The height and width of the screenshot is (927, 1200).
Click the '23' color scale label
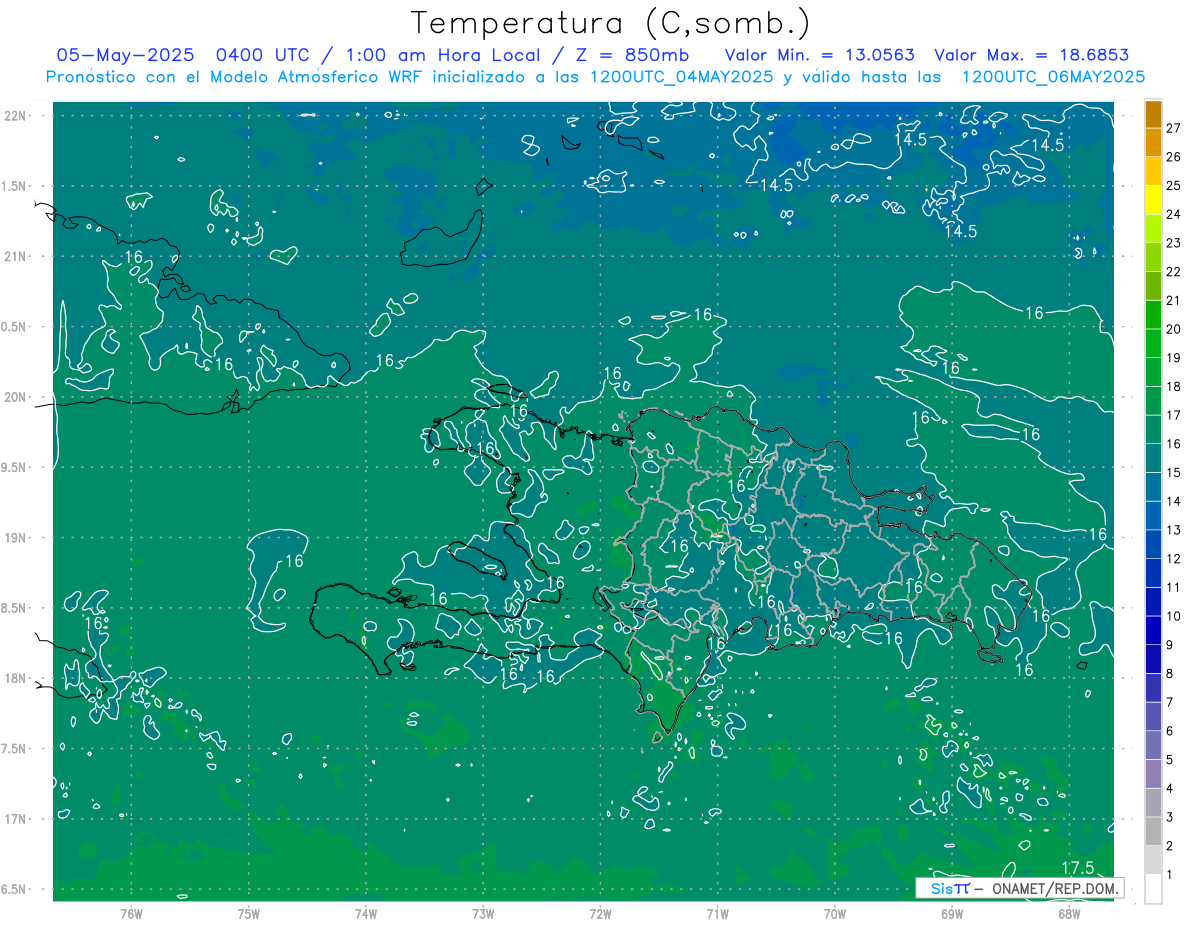tap(1174, 243)
